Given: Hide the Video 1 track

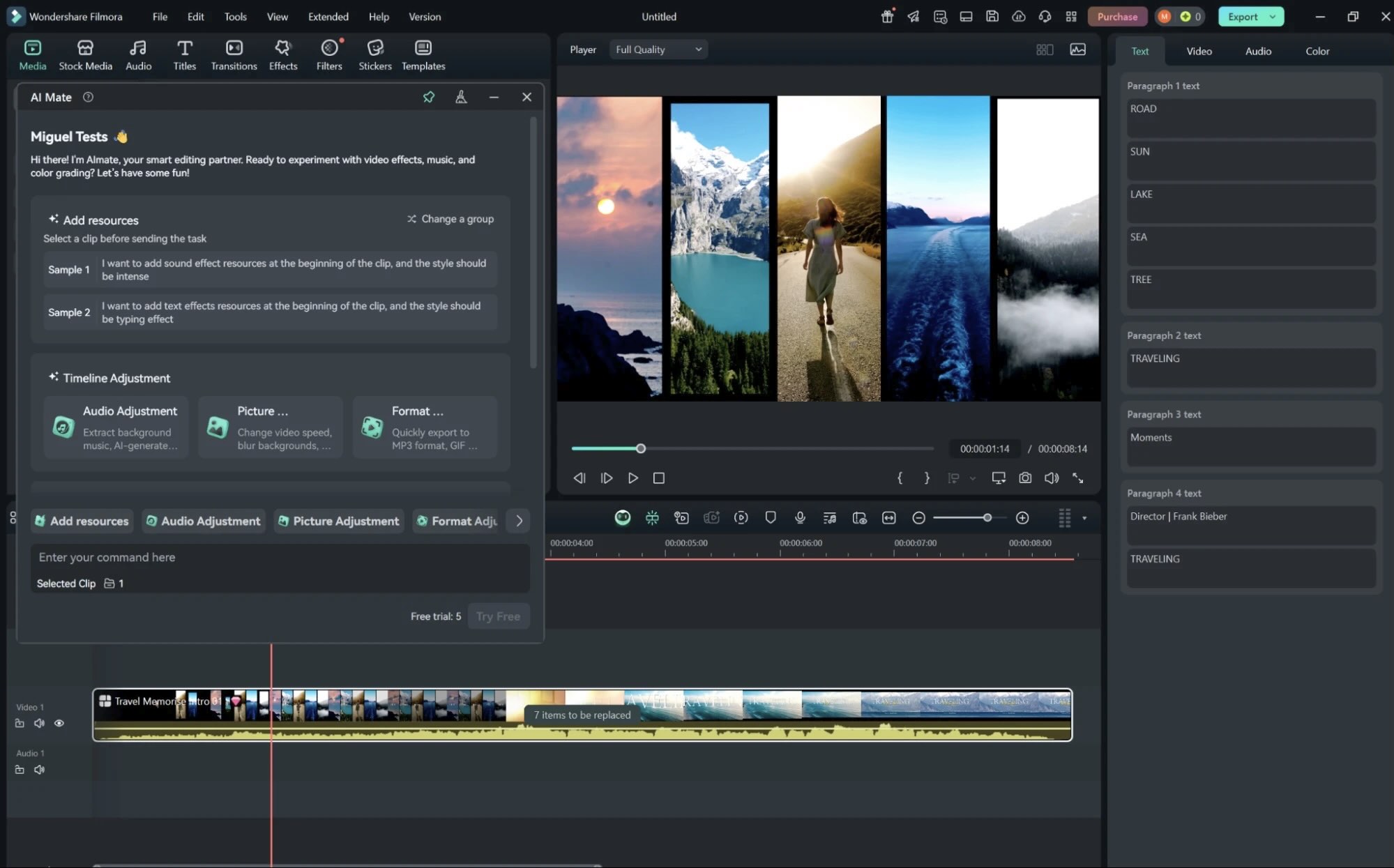Looking at the screenshot, I should tap(59, 723).
